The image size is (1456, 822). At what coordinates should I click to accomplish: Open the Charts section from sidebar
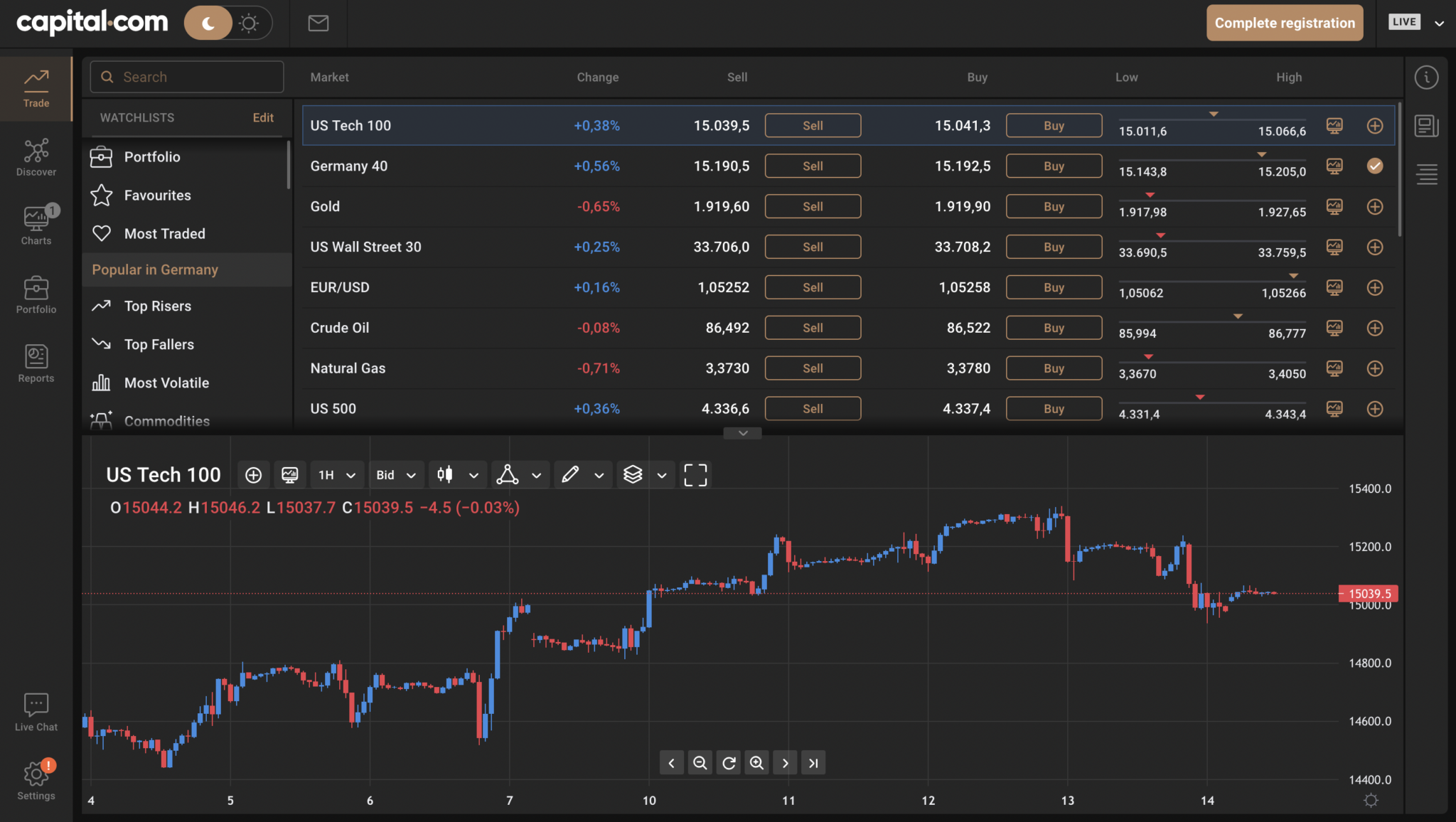coord(36,224)
